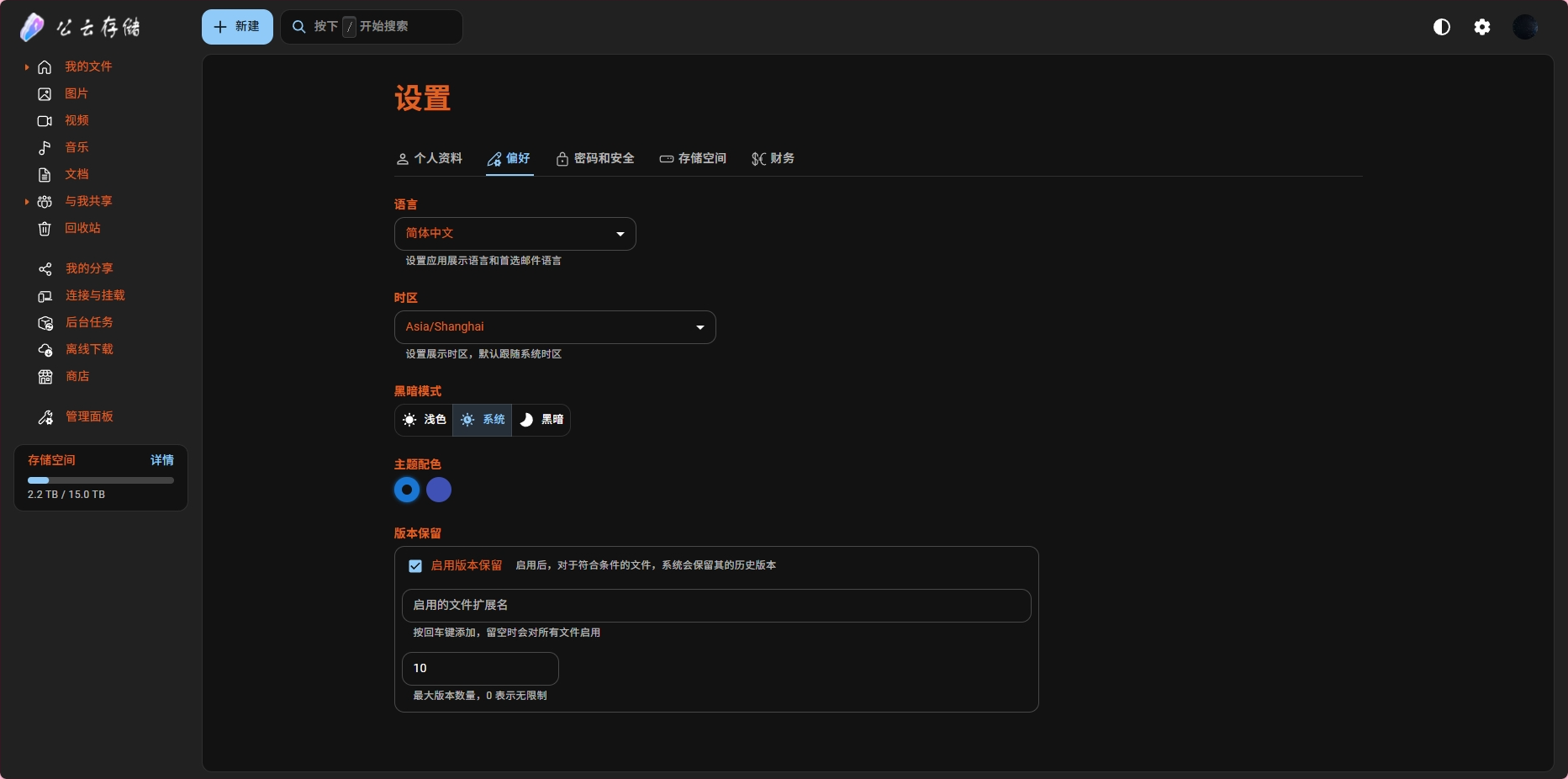Open Videos (视频) camera icon

point(45,120)
